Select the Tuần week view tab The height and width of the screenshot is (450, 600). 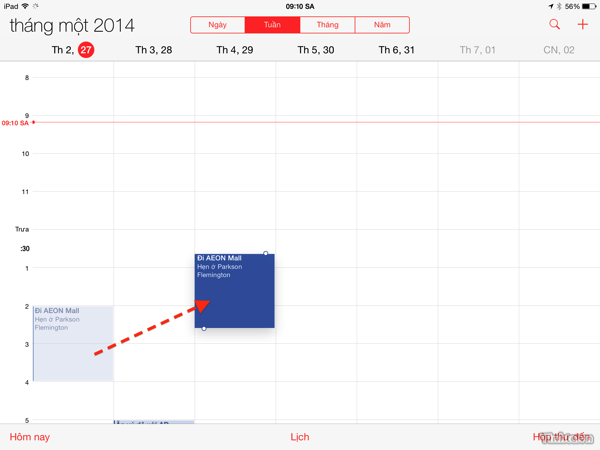point(272,25)
